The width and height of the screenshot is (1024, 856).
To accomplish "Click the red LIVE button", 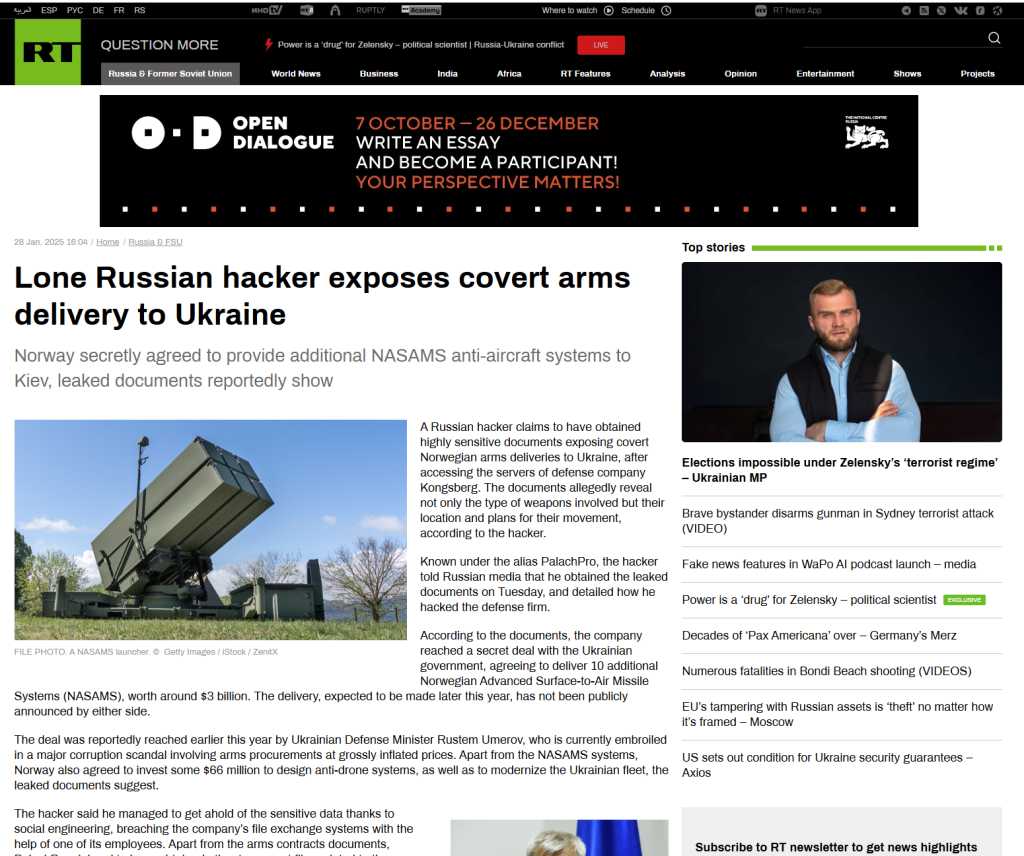I will pos(601,45).
